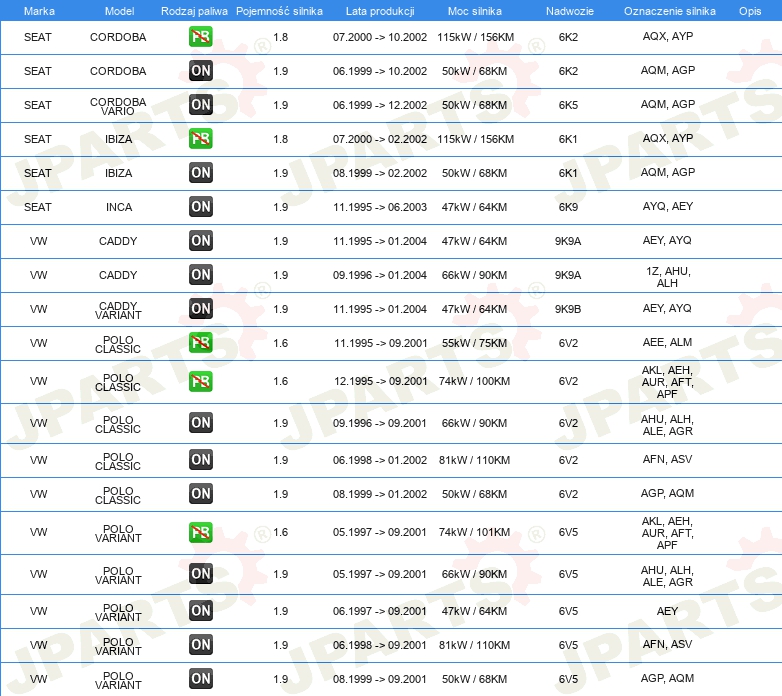The width and height of the screenshot is (782, 696).
Task: Select the CORDOBA VARIO model cell
Action: coord(118,106)
